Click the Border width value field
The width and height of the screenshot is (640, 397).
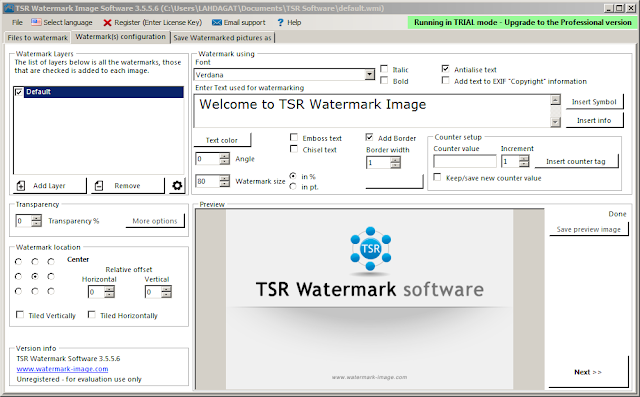[378, 162]
